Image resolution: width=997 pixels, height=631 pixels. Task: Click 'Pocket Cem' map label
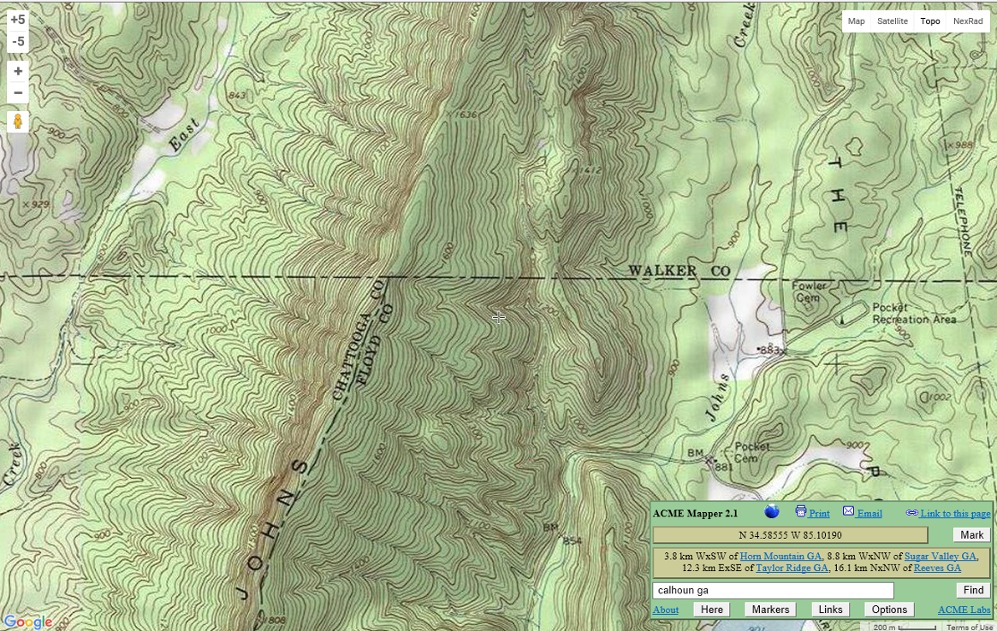[x=752, y=452]
